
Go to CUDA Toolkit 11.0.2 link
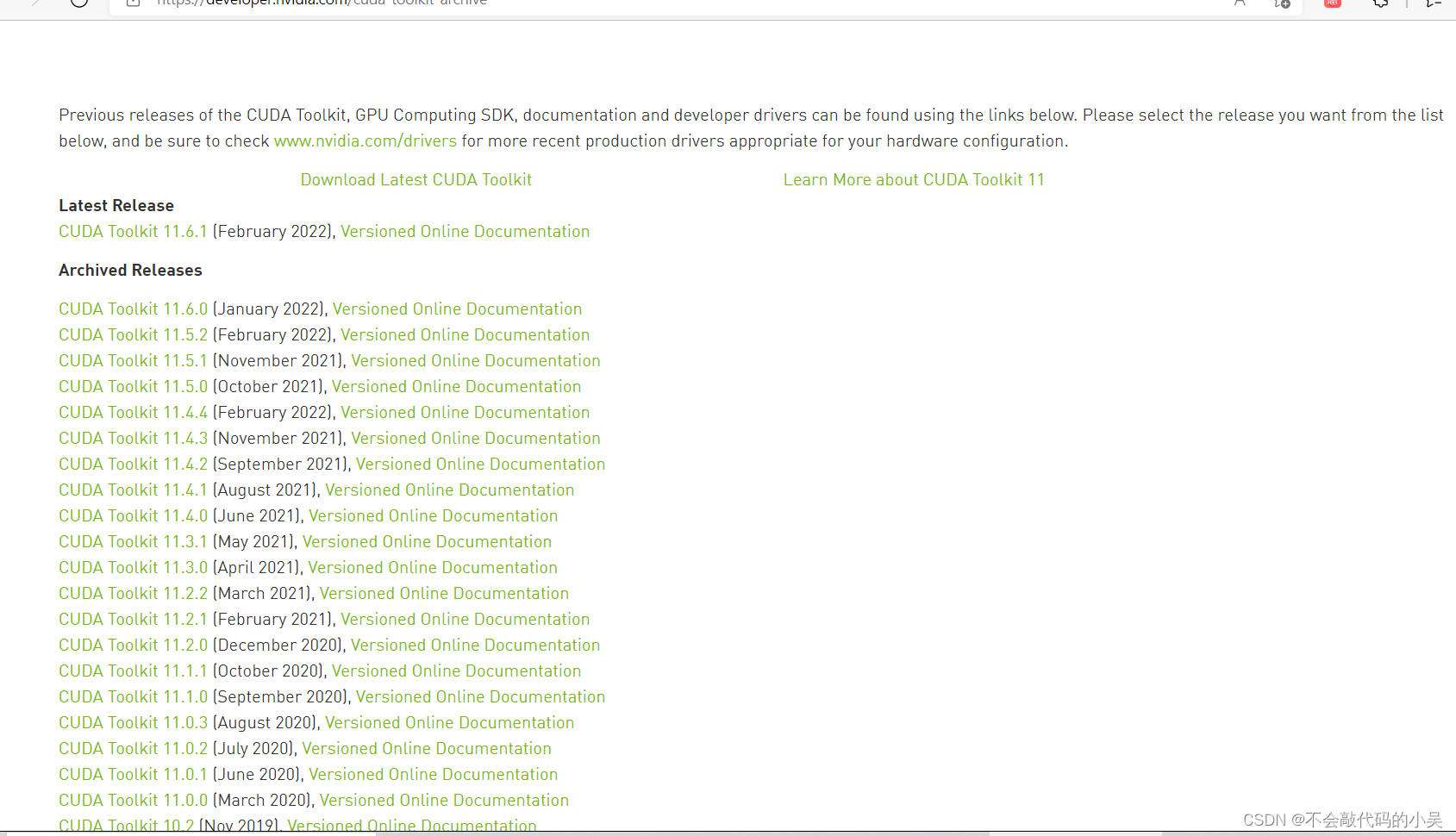click(x=134, y=749)
